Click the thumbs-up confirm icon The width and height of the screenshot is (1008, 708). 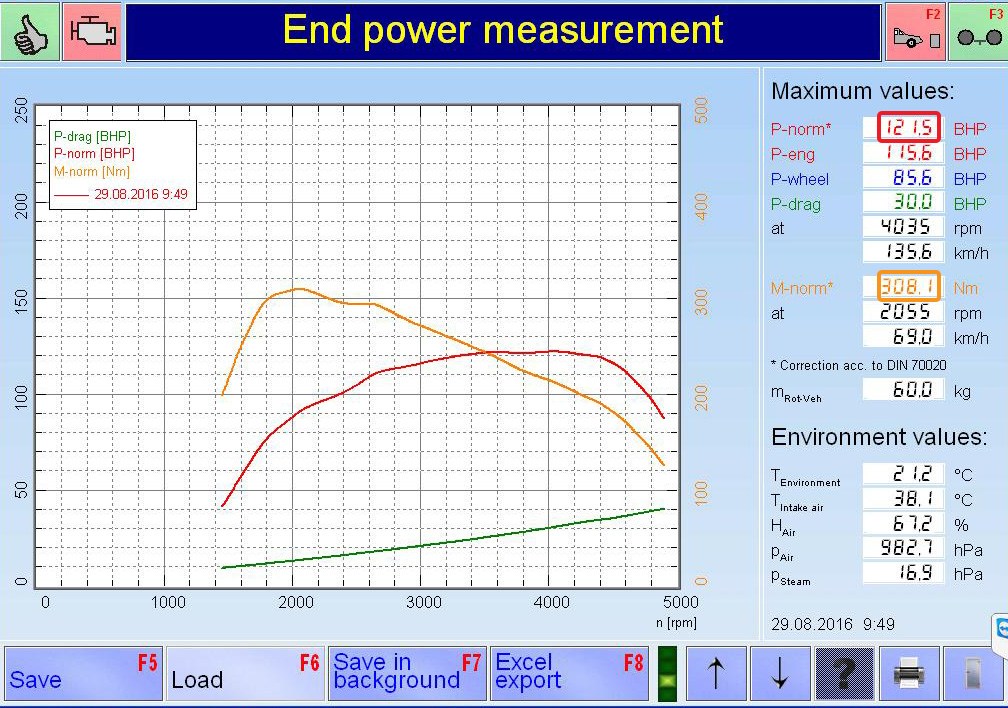tap(30, 32)
